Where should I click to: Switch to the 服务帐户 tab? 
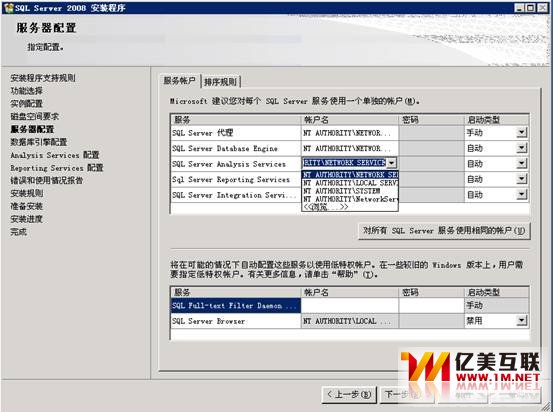click(x=180, y=81)
